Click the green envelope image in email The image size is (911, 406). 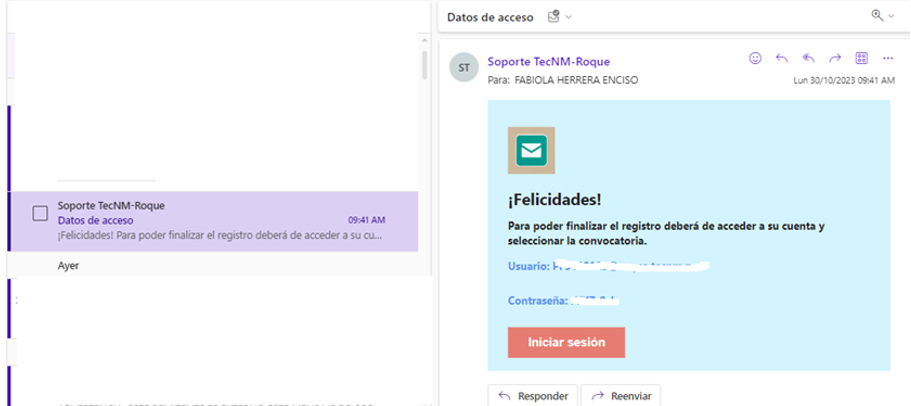click(x=531, y=150)
